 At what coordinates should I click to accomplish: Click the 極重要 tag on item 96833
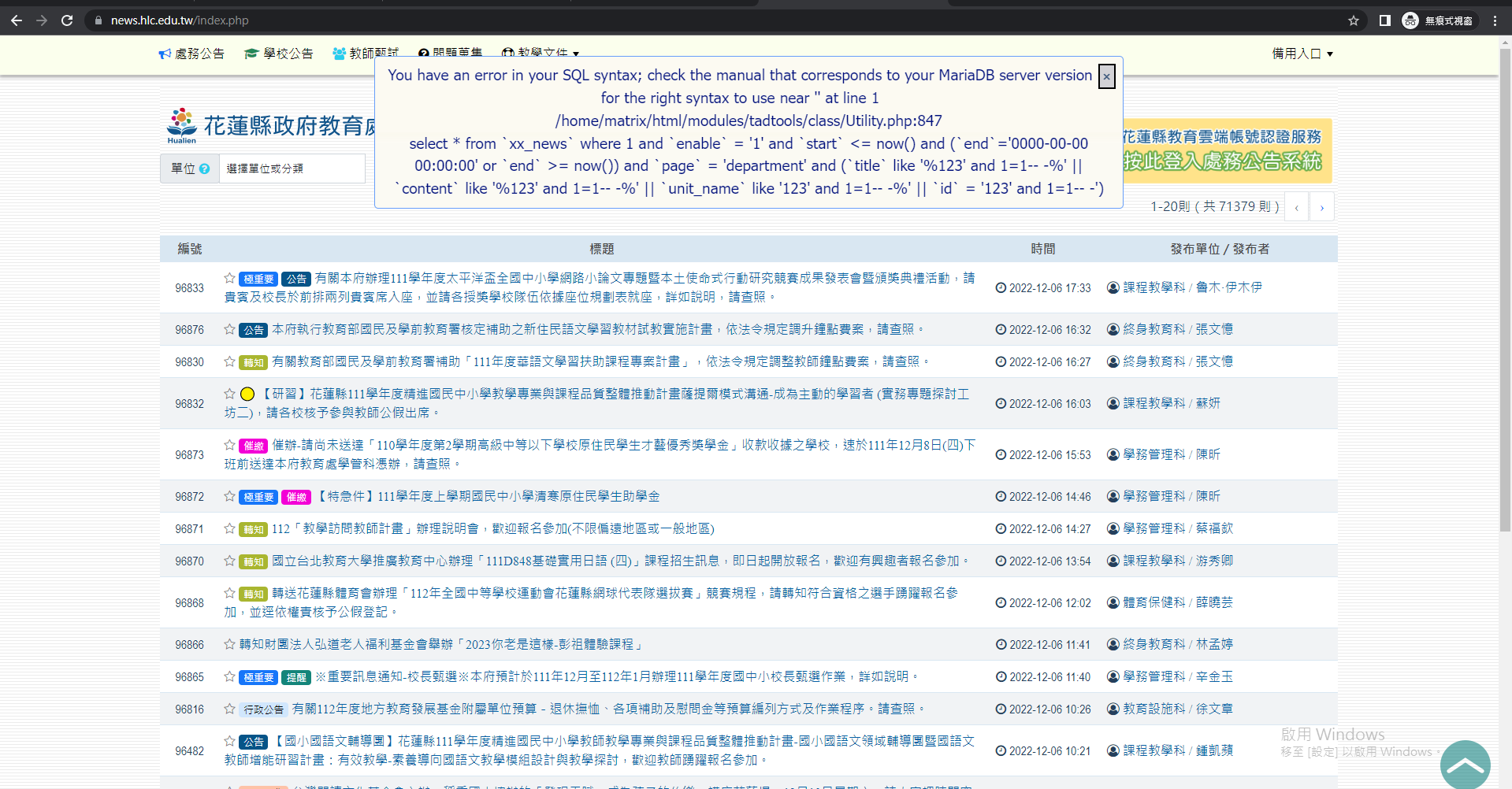point(258,279)
